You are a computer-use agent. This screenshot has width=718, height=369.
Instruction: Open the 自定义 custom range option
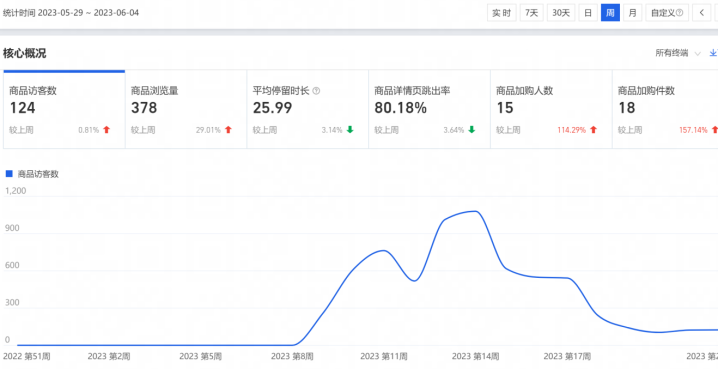point(667,13)
